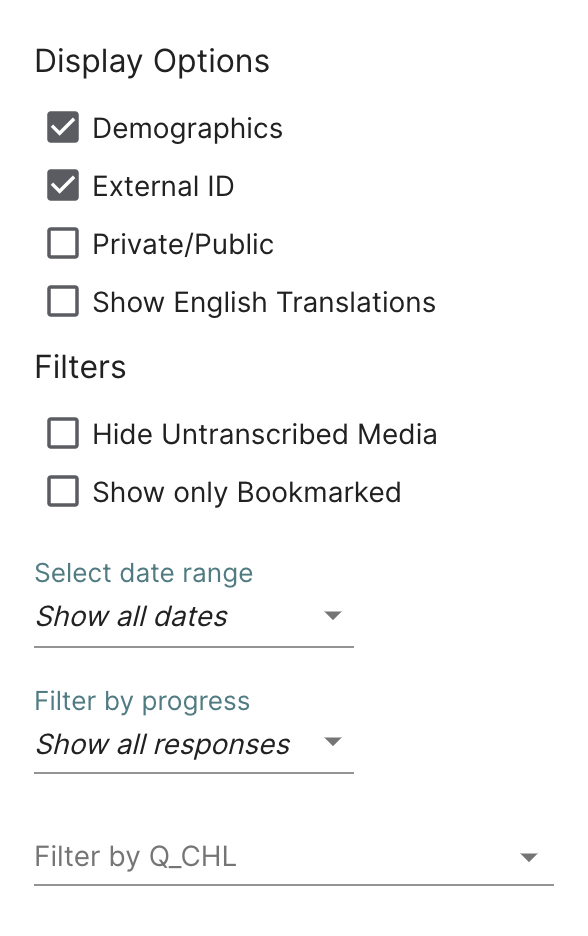Click the date range dropdown arrow
Screen dimensions: 588x936
coord(333,615)
